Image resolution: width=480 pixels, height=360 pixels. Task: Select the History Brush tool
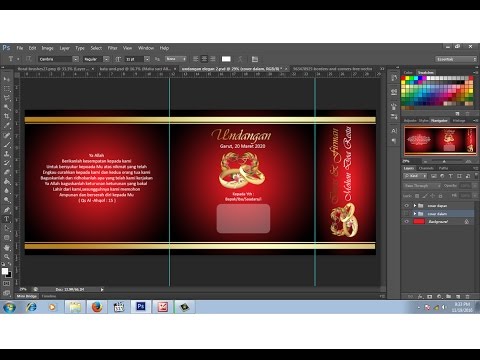[x=7, y=163]
